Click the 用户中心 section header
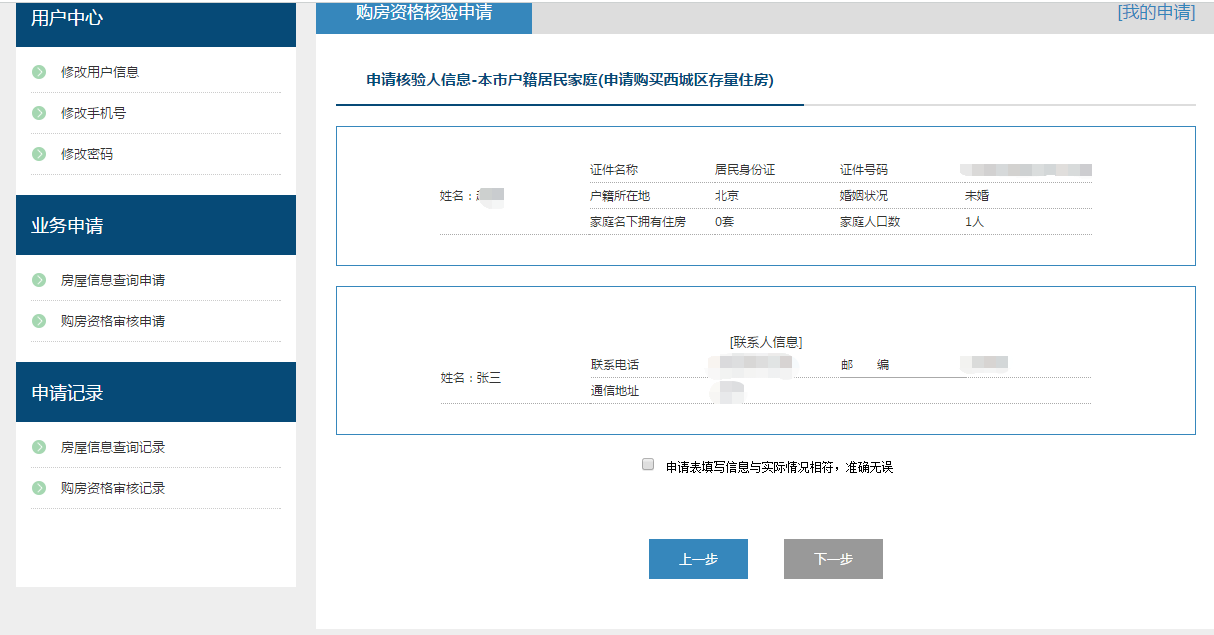Image resolution: width=1214 pixels, height=635 pixels. pos(156,23)
